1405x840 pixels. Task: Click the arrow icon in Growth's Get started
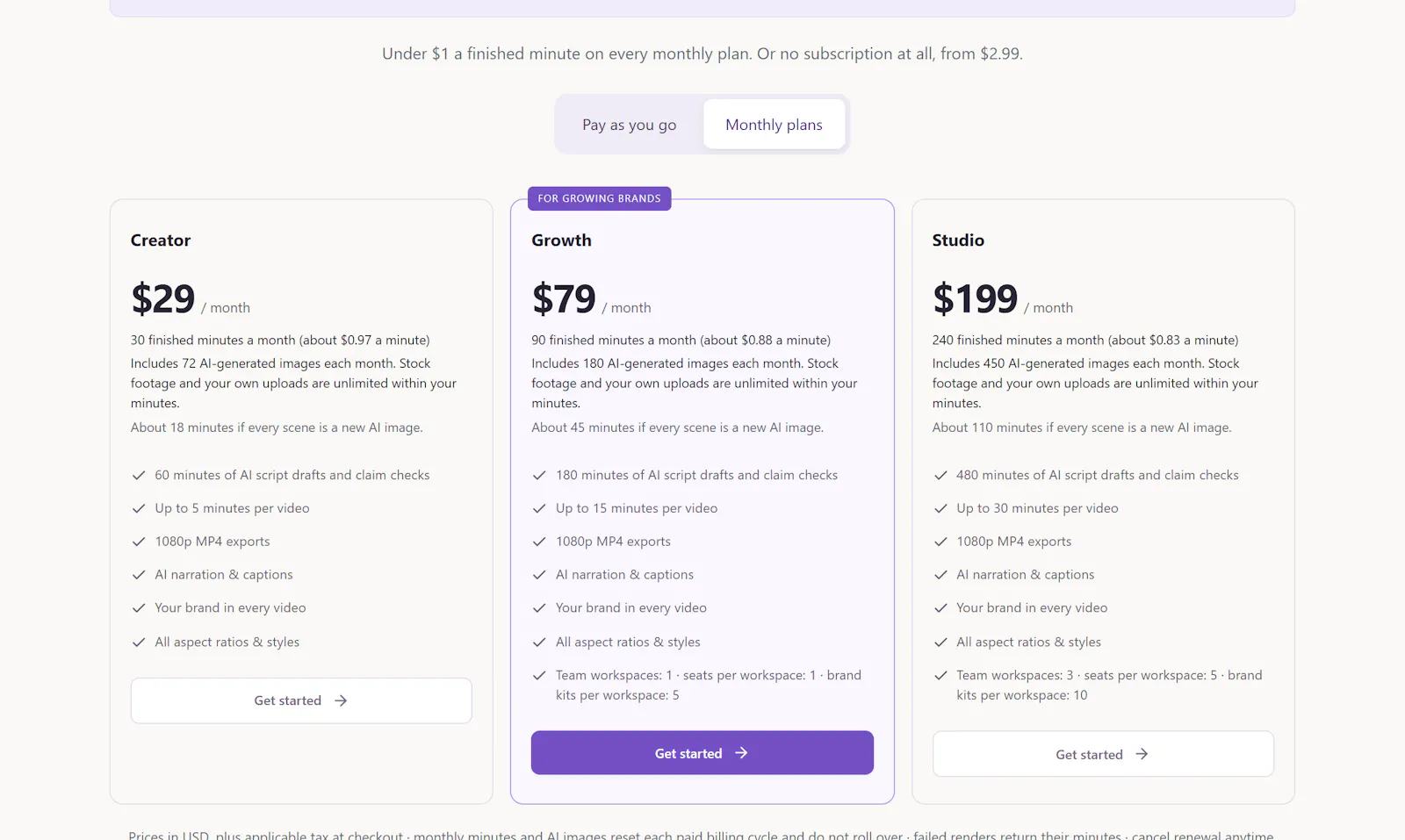741,753
